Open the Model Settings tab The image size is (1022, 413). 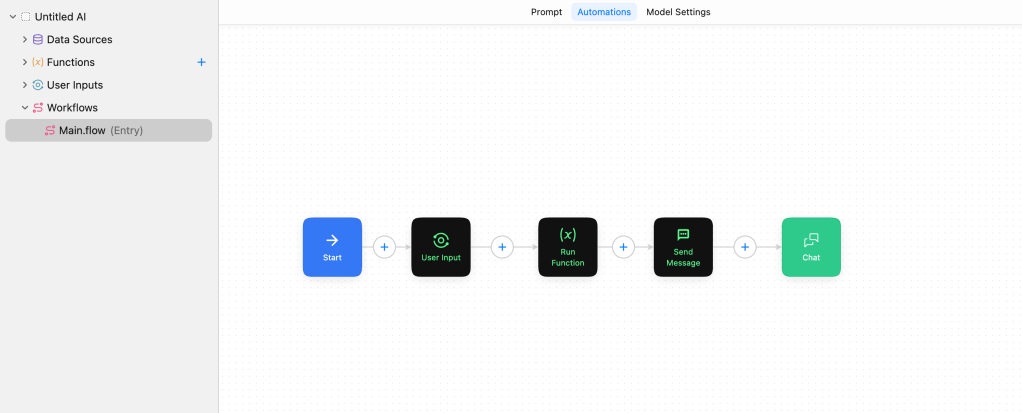[x=678, y=12]
